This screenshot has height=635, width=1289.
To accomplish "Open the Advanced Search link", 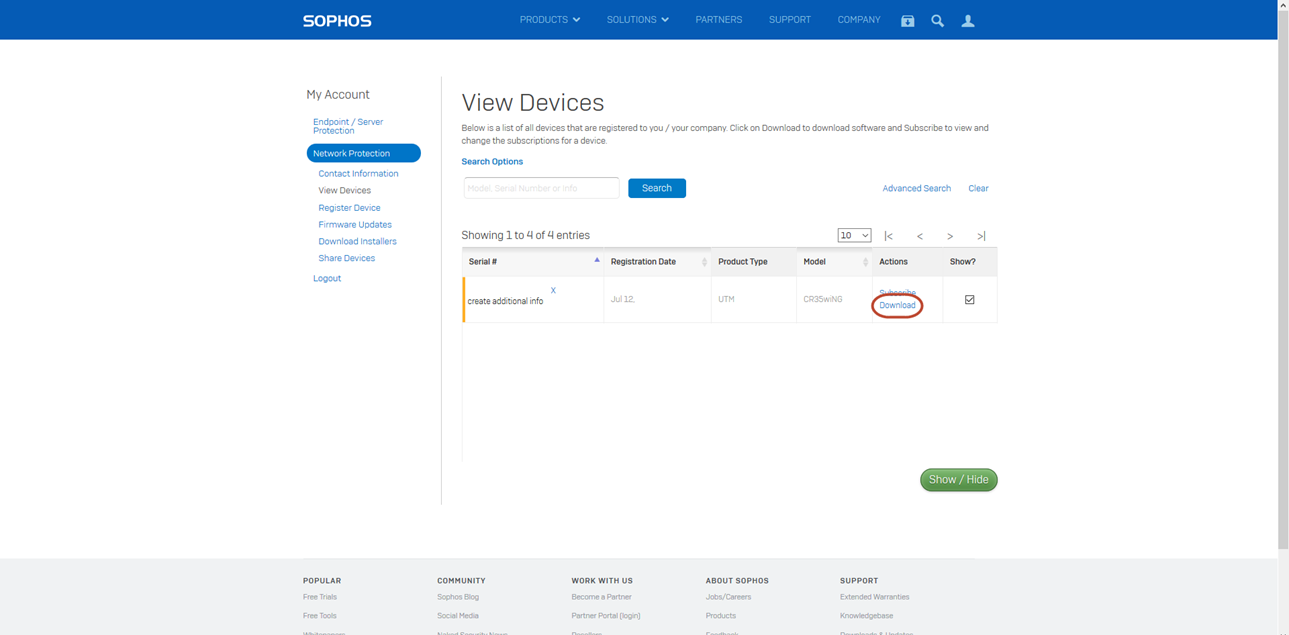I will (x=916, y=188).
